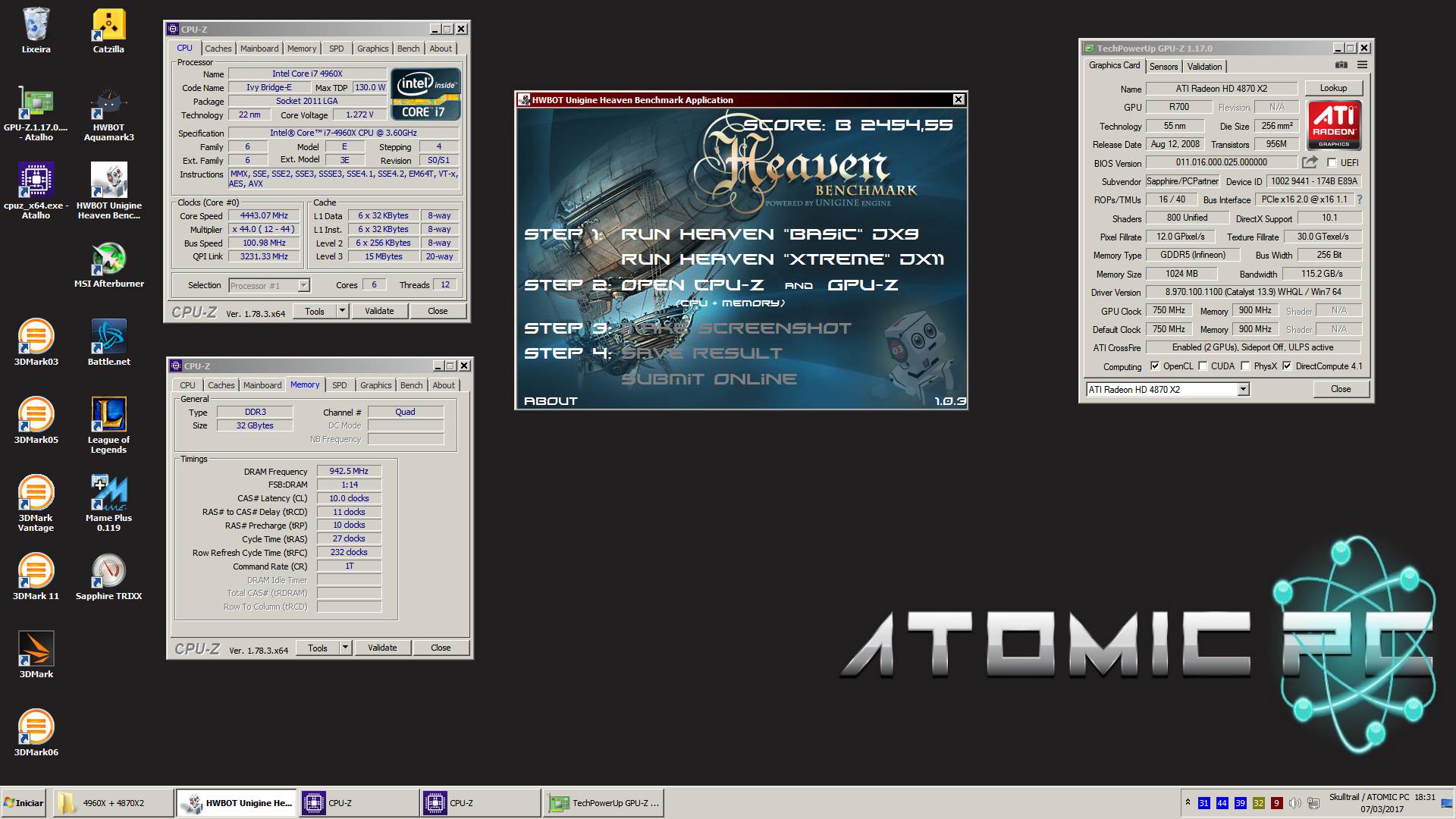Image resolution: width=1456 pixels, height=819 pixels.
Task: Launch HWBOT Unigine Heaven Benchmark desktop icon
Action: click(x=108, y=191)
